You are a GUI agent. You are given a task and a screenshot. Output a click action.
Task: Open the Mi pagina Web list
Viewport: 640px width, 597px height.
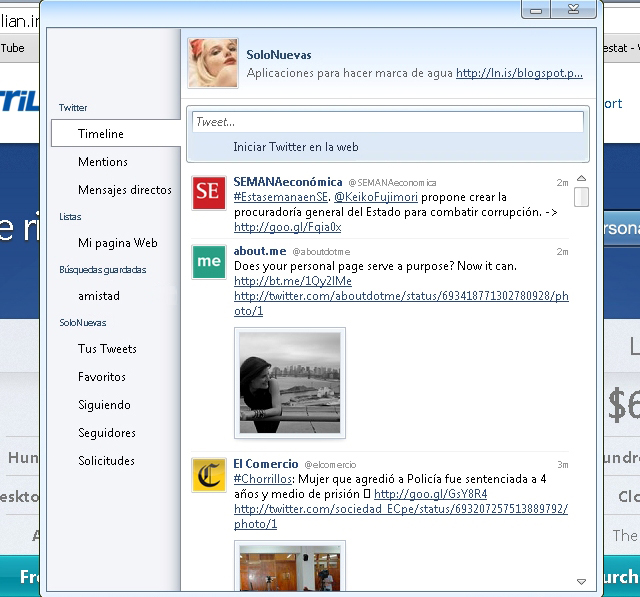pyautogui.click(x=118, y=243)
